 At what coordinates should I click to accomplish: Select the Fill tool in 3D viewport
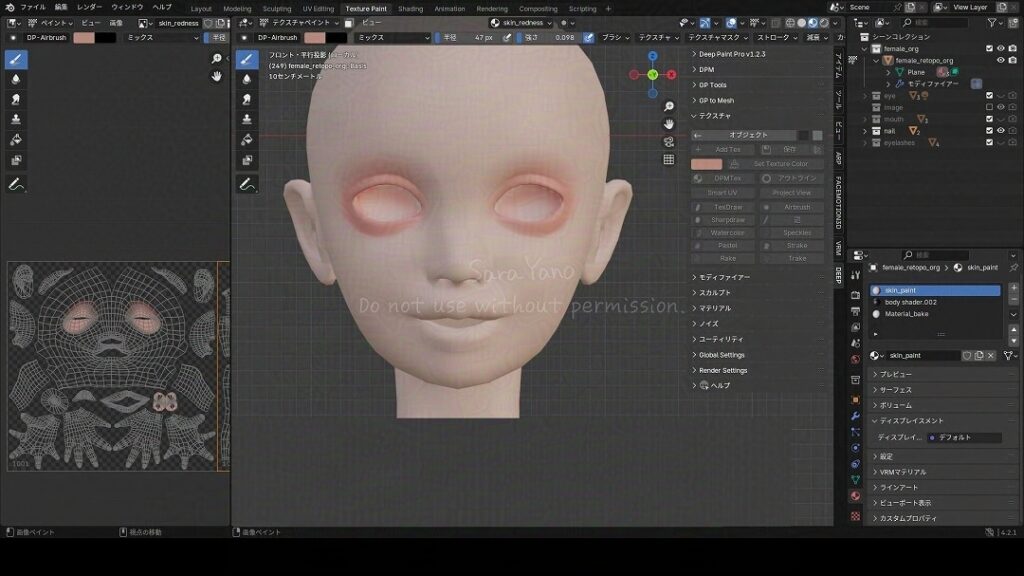point(247,140)
